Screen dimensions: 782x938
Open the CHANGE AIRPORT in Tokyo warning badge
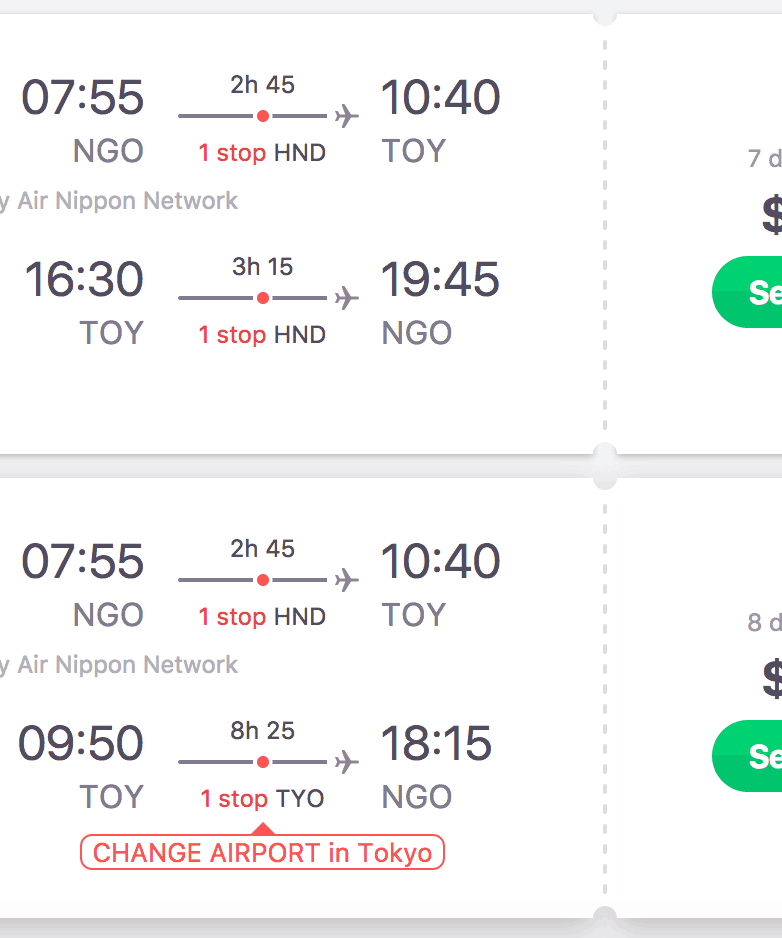262,853
